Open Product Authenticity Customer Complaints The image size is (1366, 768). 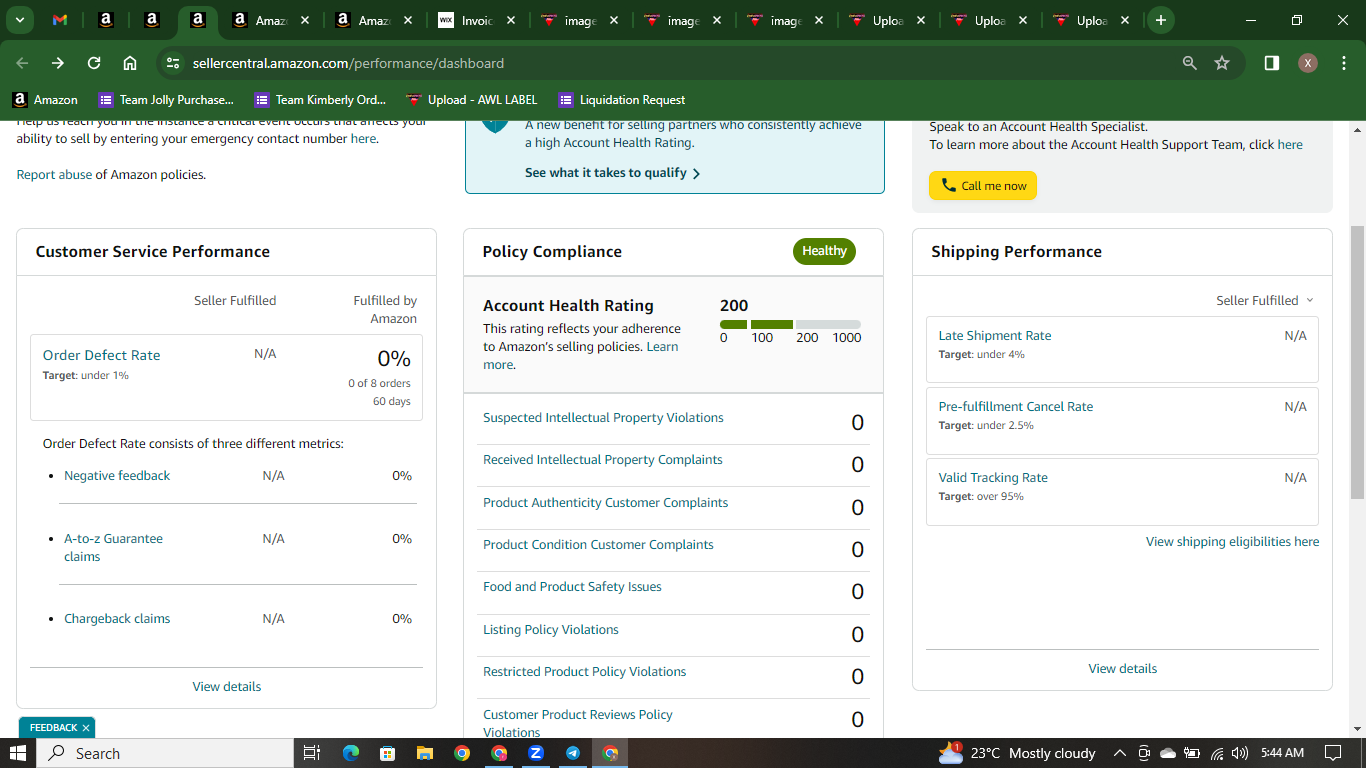606,503
